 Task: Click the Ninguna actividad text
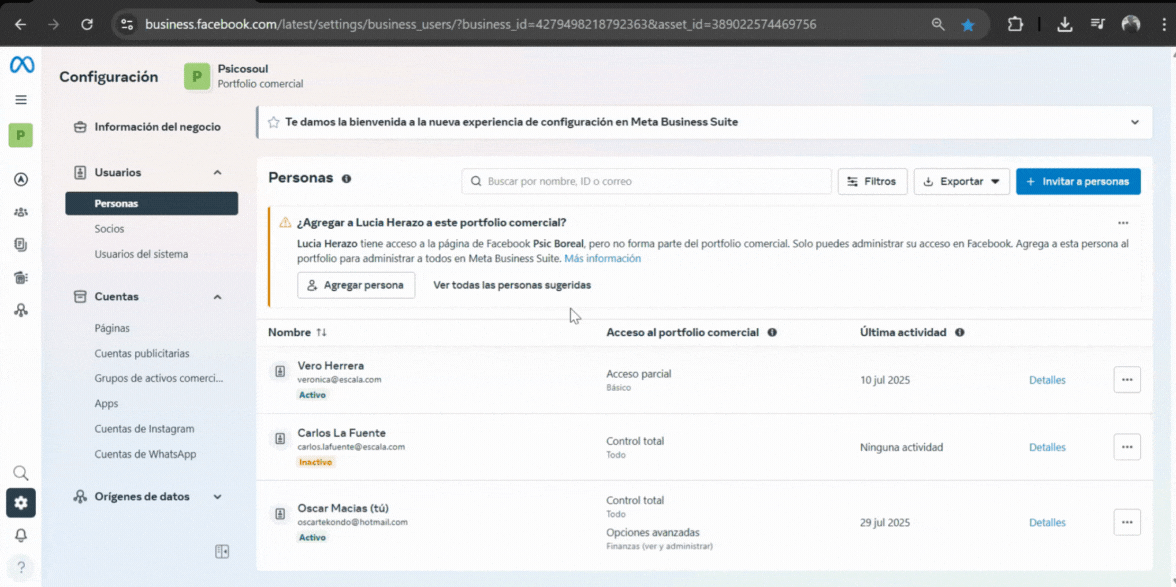pos(902,448)
